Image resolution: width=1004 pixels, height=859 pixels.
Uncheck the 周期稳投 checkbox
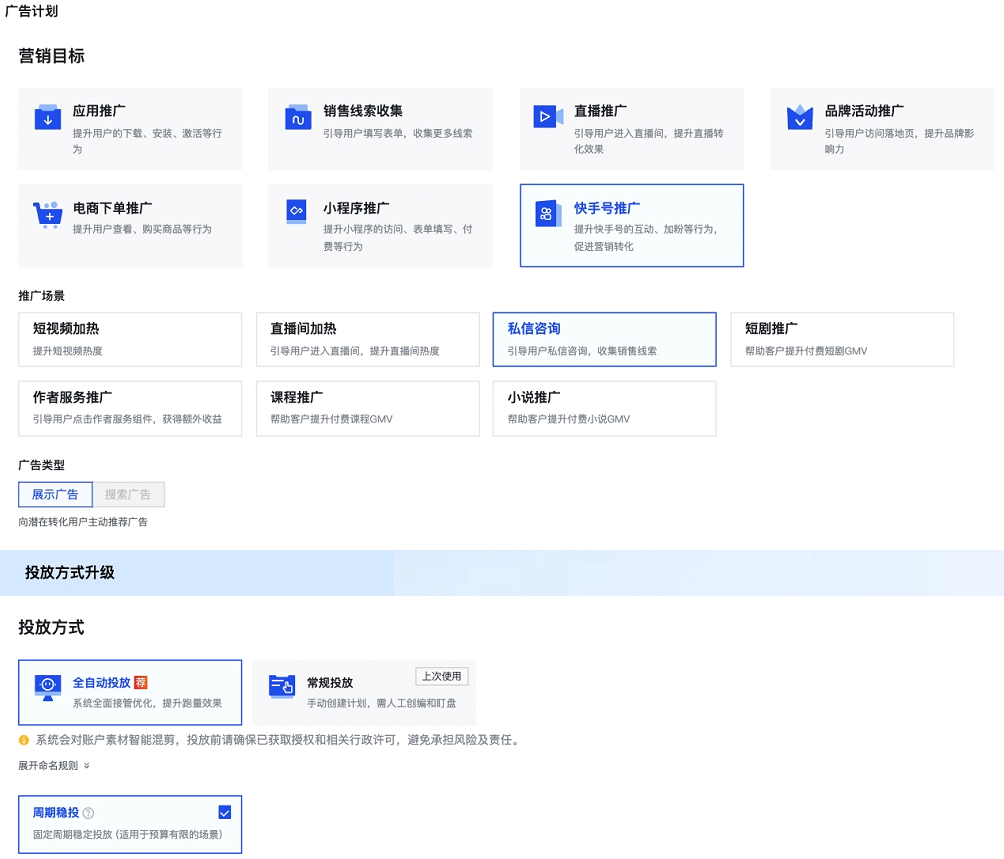click(224, 812)
